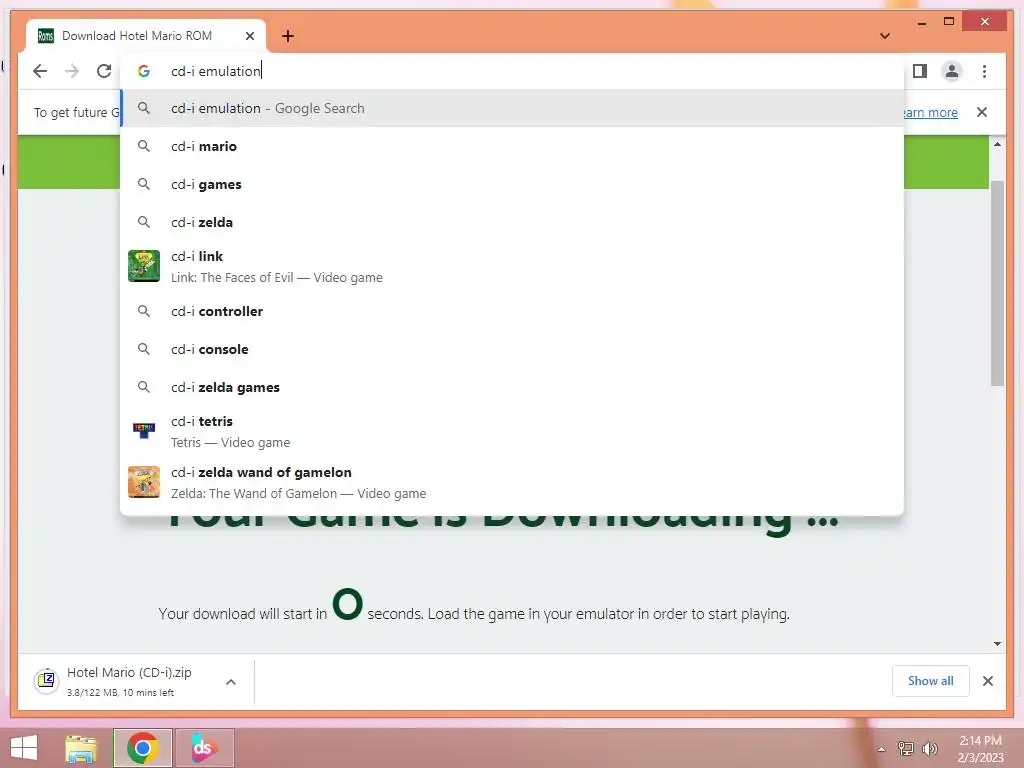The image size is (1024, 768).
Task: Reload the current page
Action: pos(104,71)
